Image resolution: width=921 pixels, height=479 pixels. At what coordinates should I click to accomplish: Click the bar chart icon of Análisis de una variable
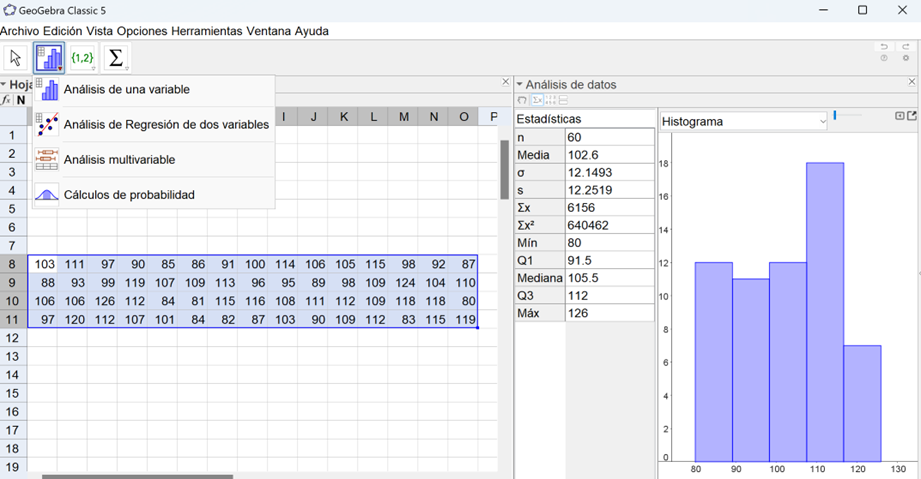click(47, 89)
